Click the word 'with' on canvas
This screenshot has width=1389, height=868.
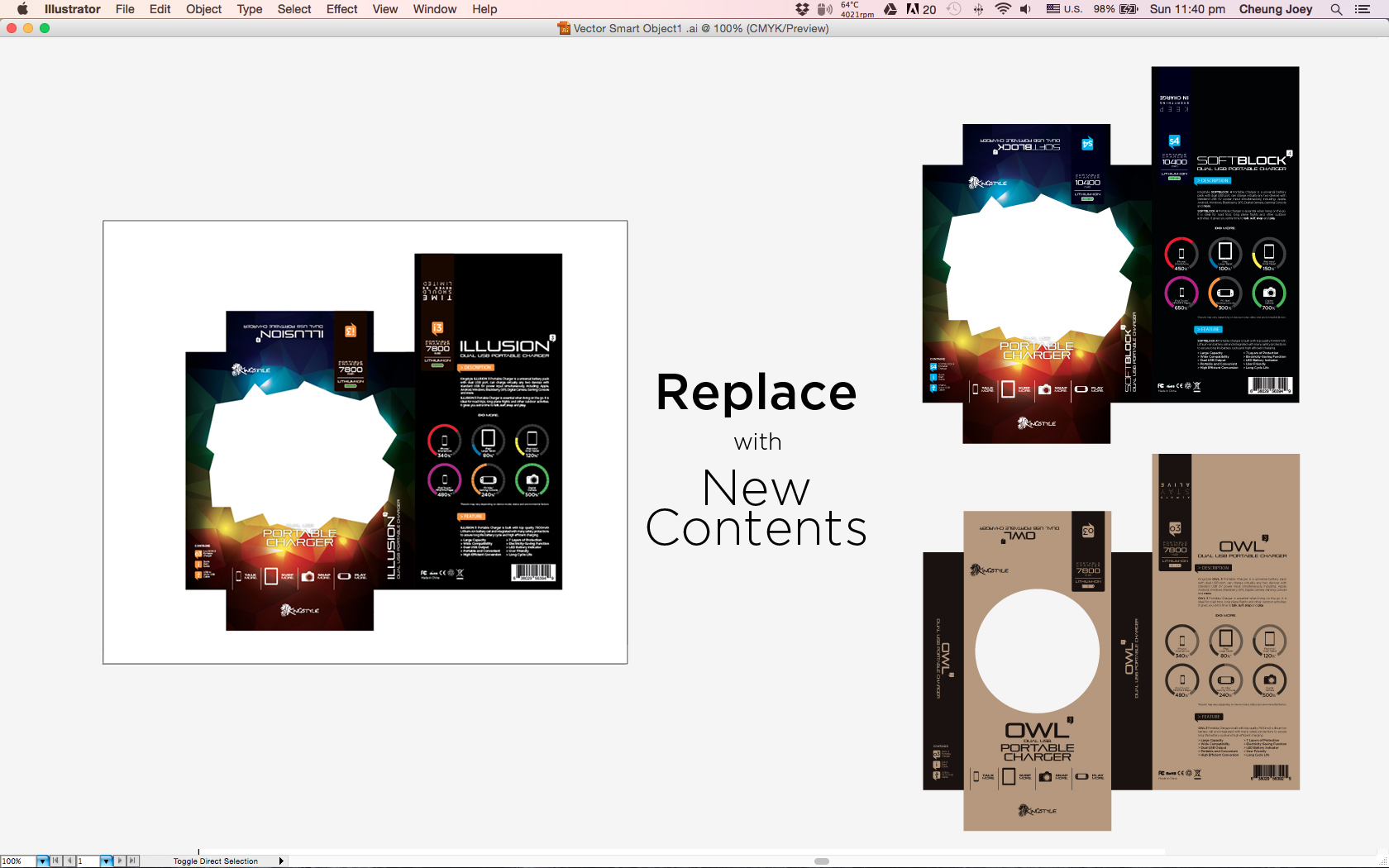tap(757, 441)
